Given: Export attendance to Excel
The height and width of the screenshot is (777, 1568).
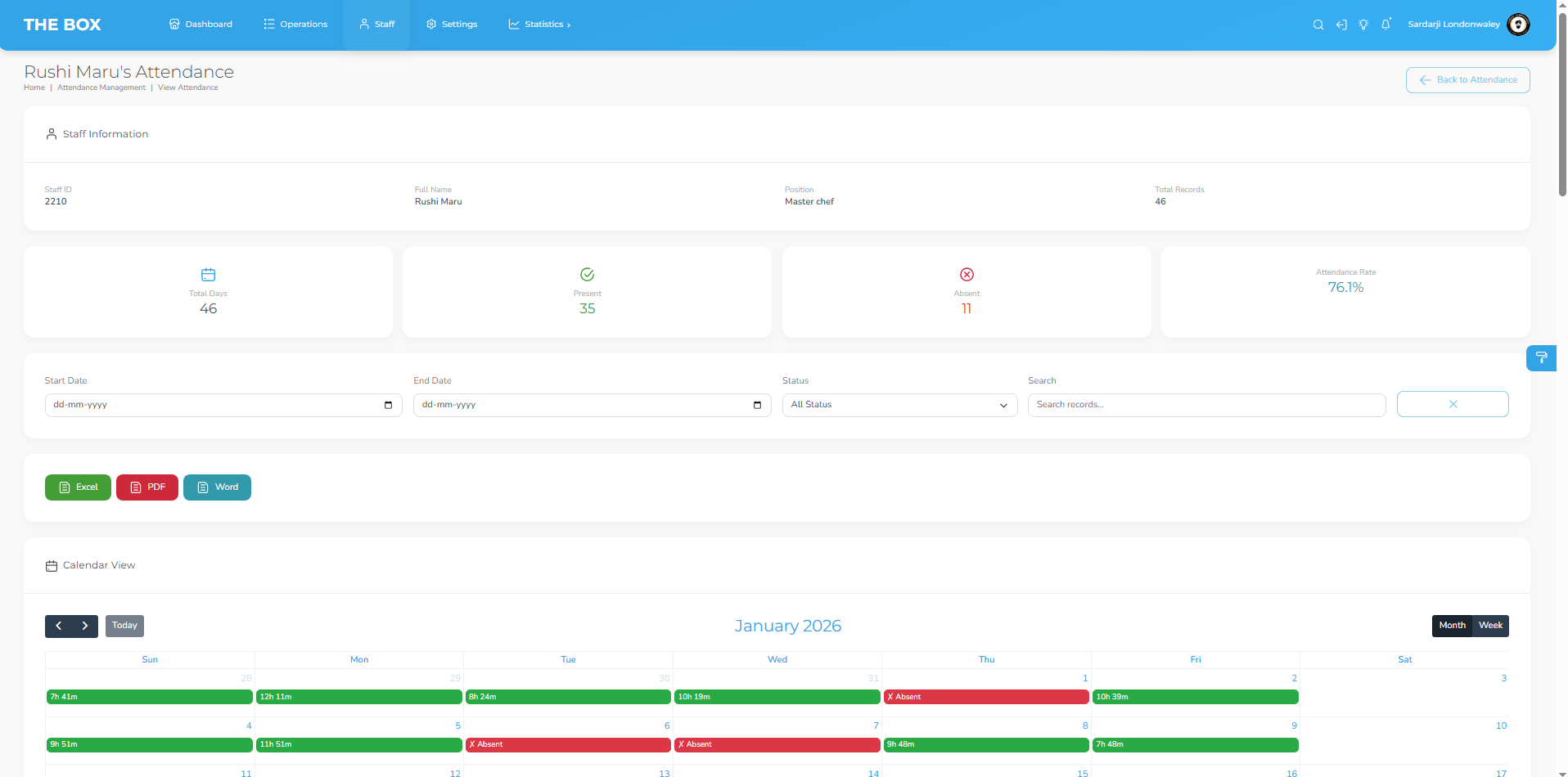Looking at the screenshot, I should tap(78, 487).
